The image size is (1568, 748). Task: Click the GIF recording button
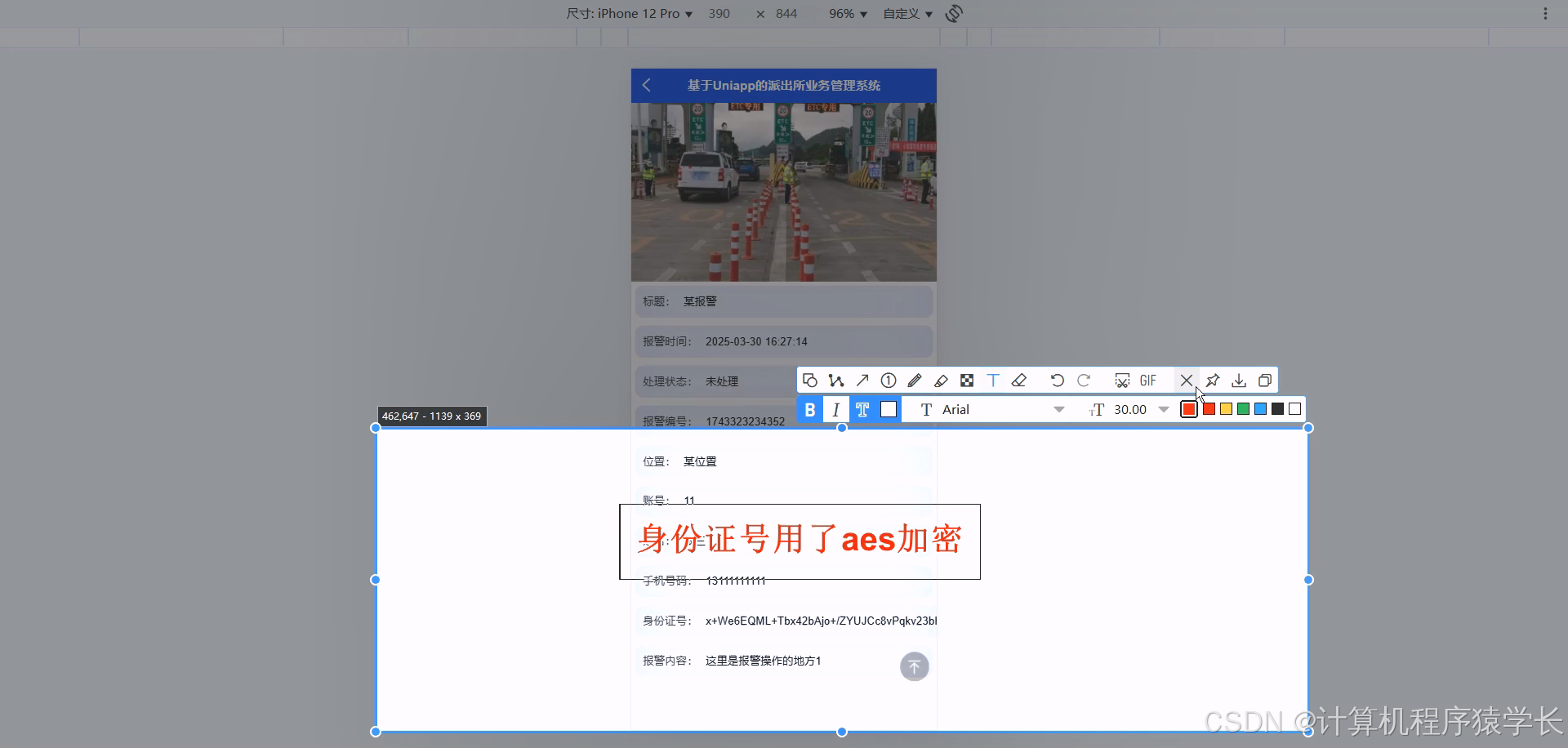[1147, 380]
